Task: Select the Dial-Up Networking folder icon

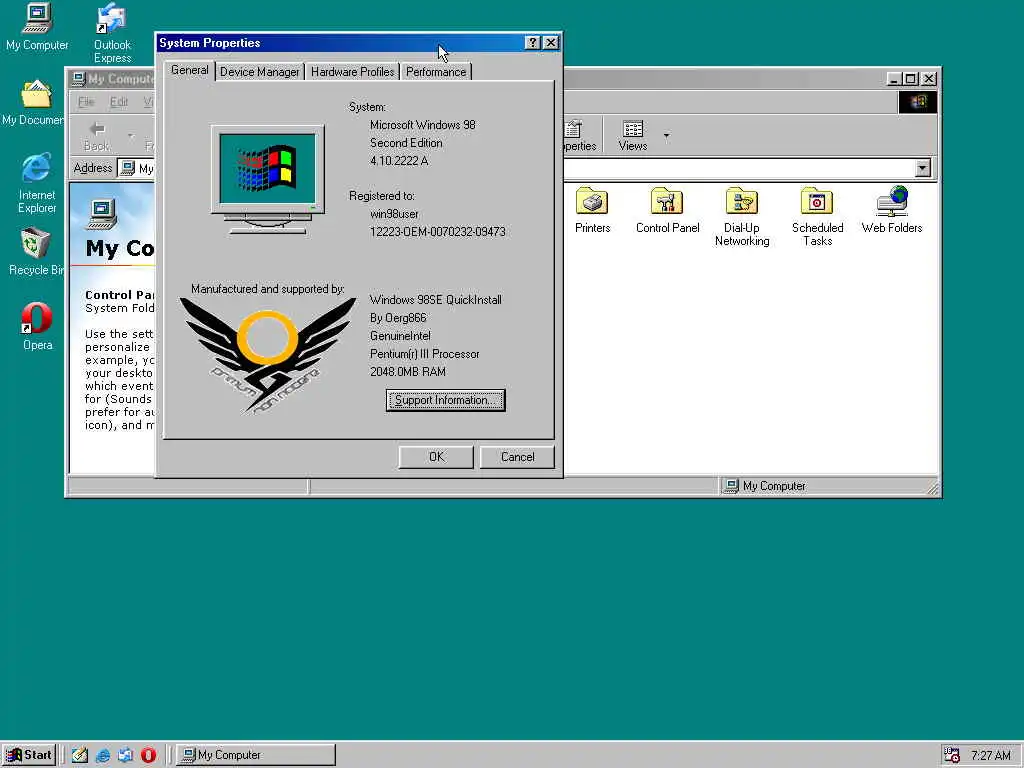Action: point(742,217)
